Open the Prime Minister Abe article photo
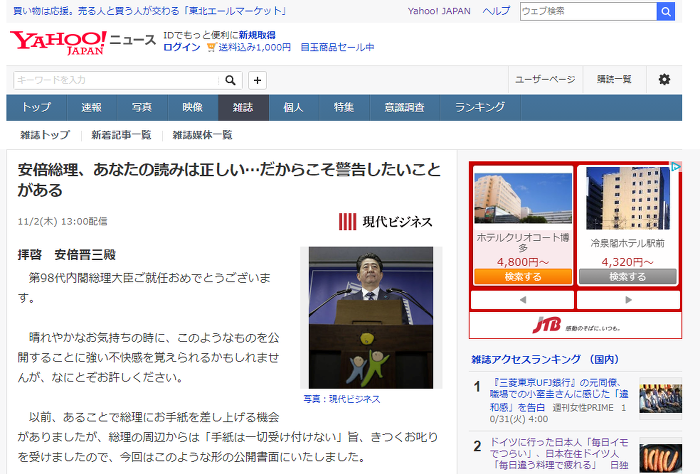The image size is (700, 474). [371, 317]
